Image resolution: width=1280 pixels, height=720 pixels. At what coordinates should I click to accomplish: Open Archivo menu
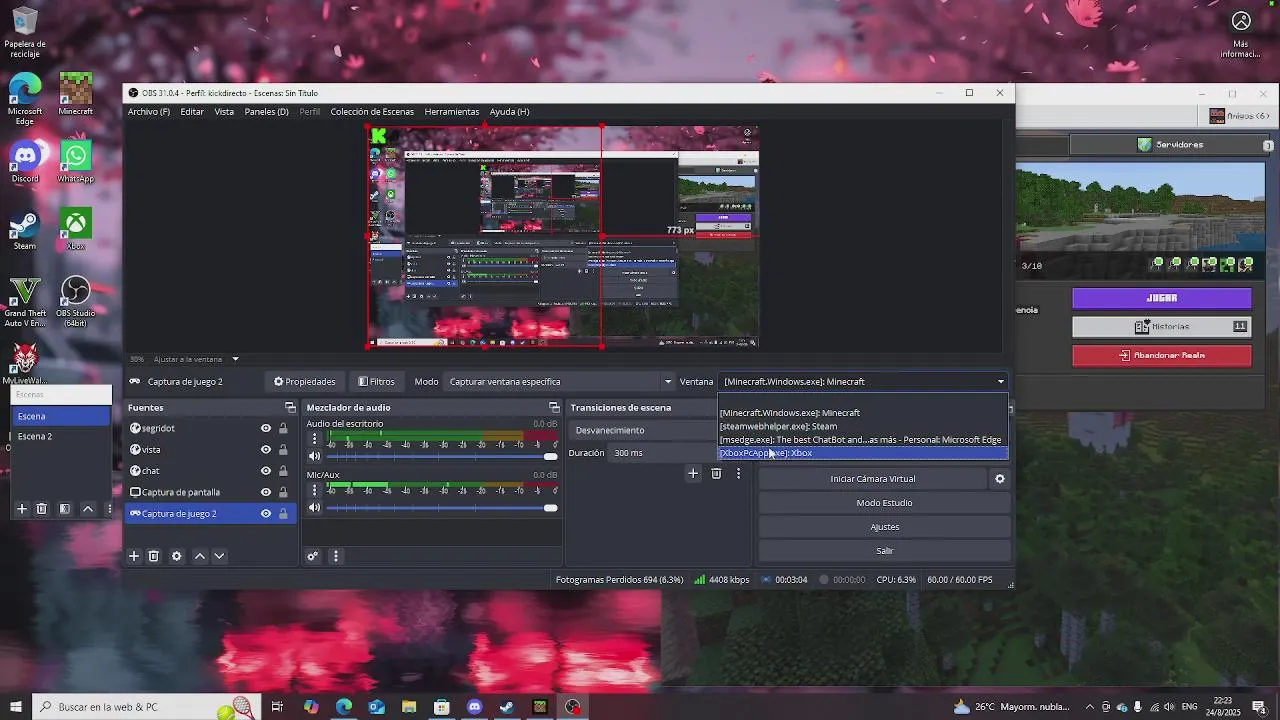[149, 112]
